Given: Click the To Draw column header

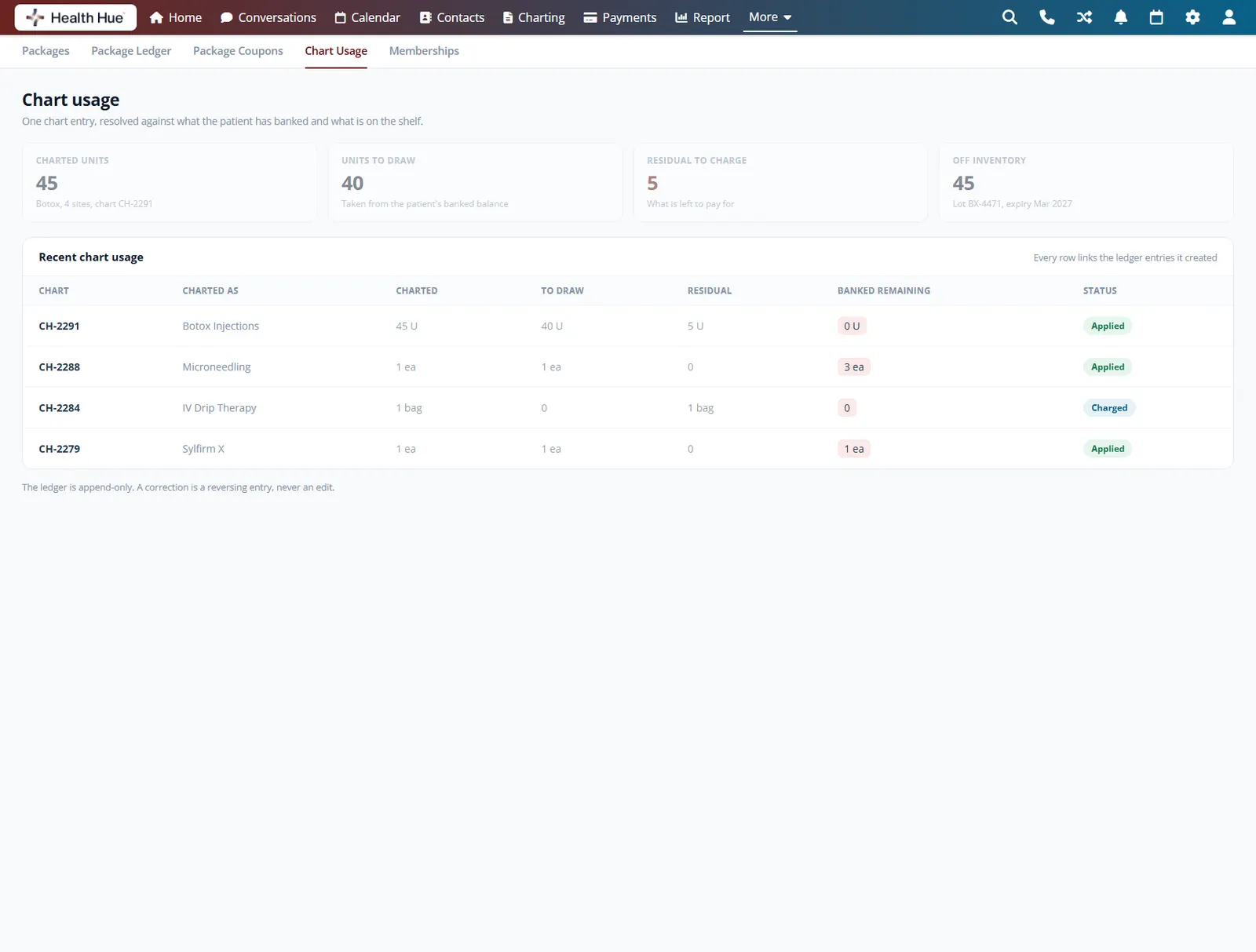Looking at the screenshot, I should click(x=562, y=290).
